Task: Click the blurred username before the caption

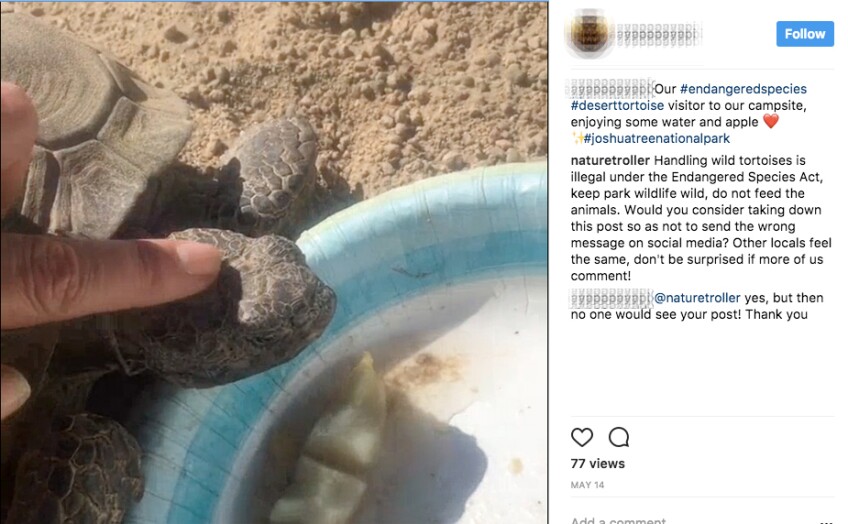Action: pos(611,89)
